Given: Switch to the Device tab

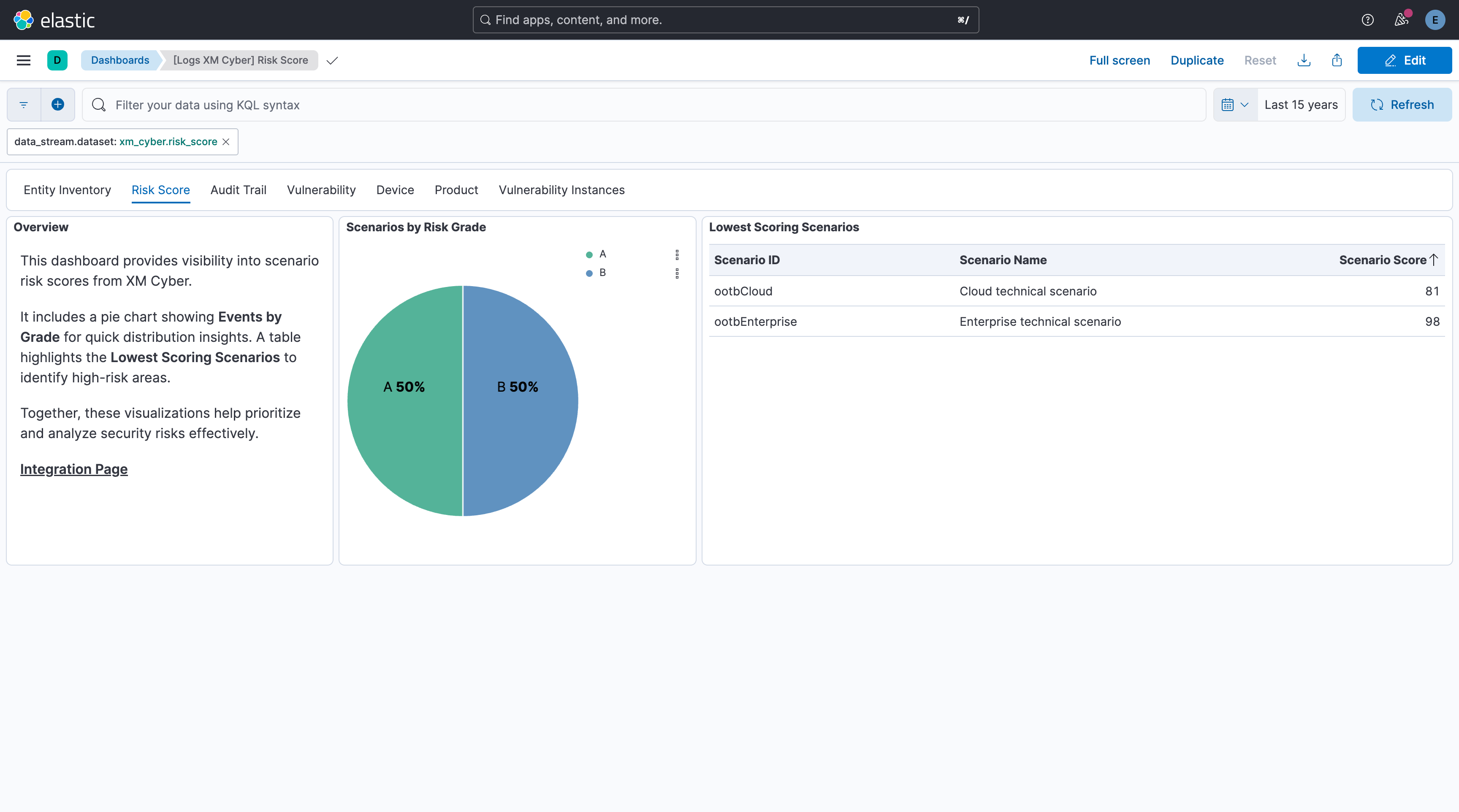Looking at the screenshot, I should click(x=395, y=190).
